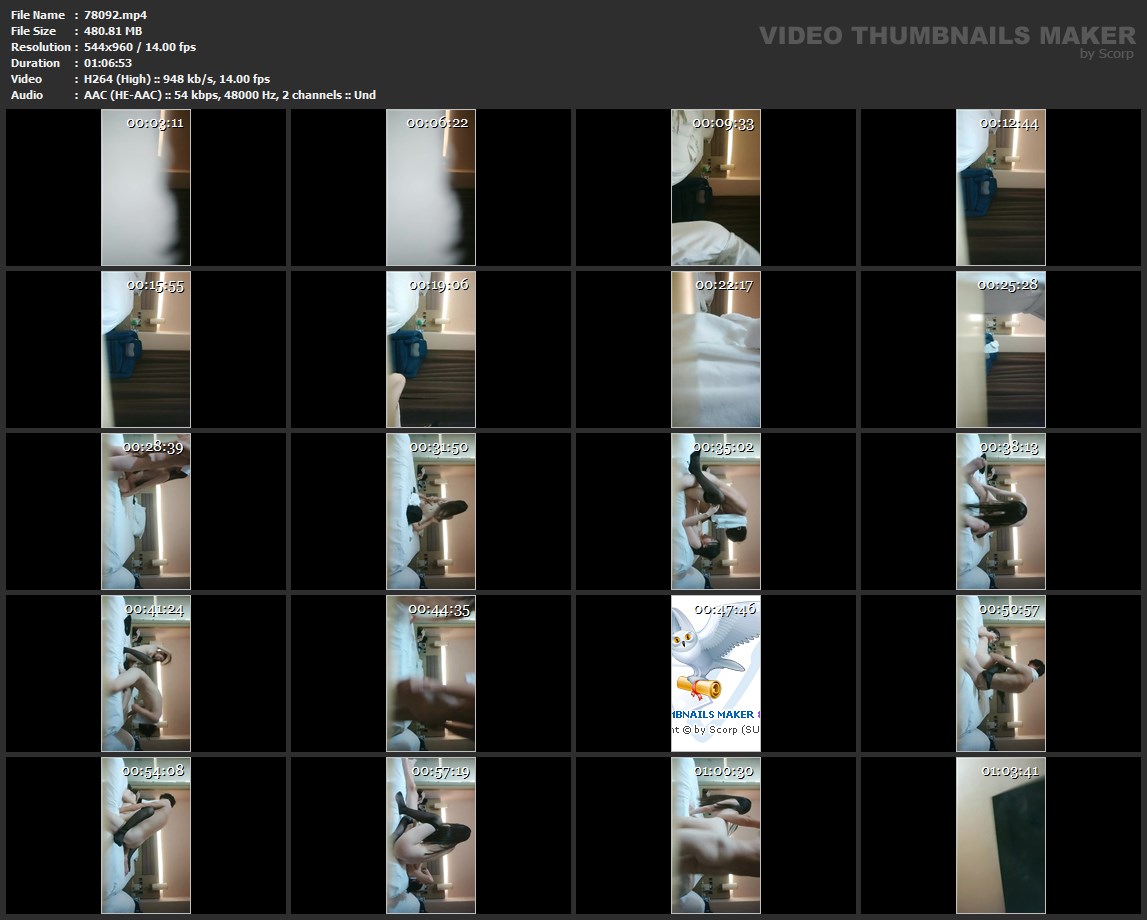Open the 00:09:33 thumbnail
1147x920 pixels.
pos(716,188)
